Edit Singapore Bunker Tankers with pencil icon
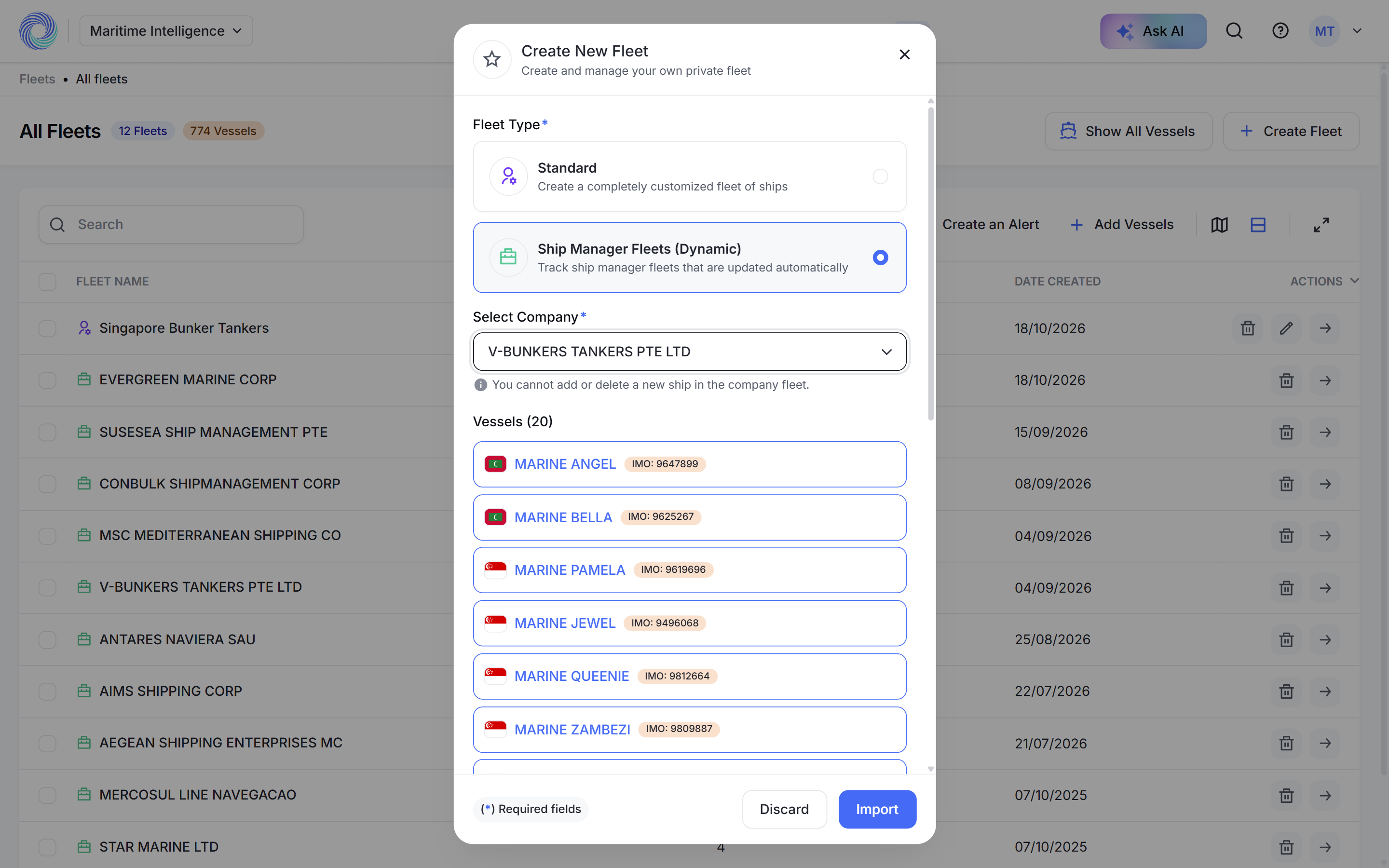The image size is (1389, 868). point(1286,328)
